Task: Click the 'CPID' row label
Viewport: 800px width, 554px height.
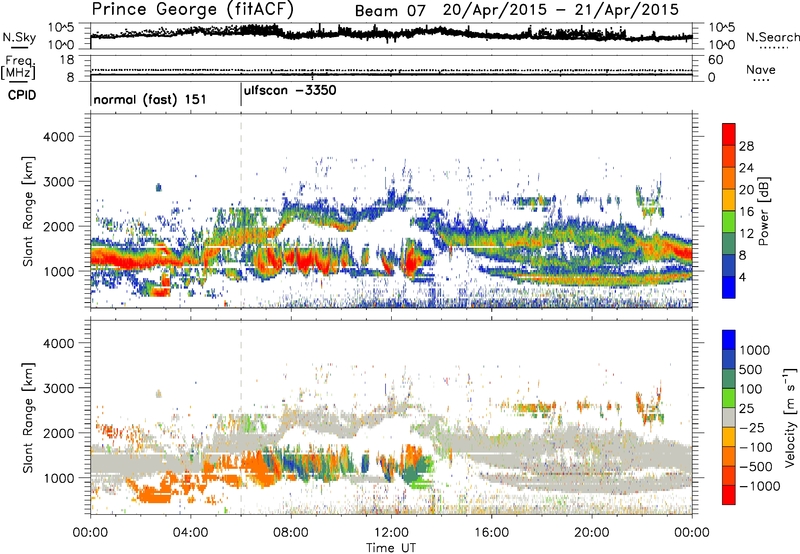Action: [x=22, y=95]
